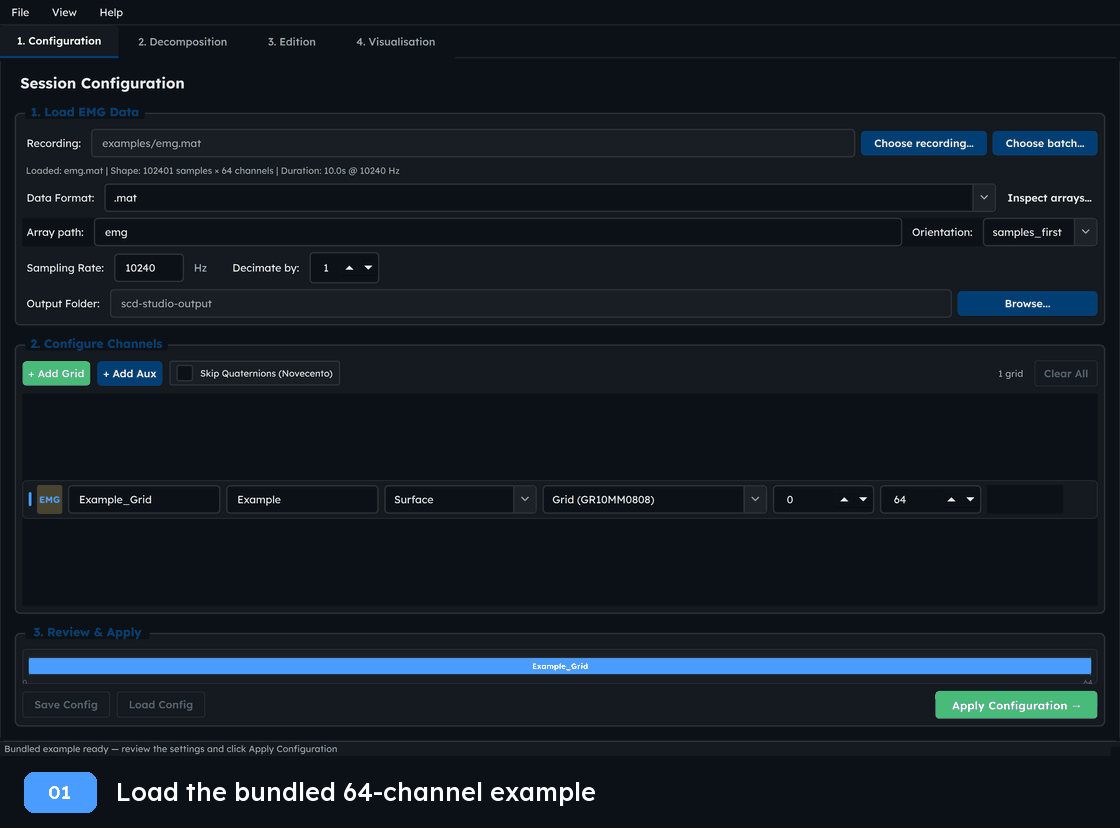
Task: Open the File menu
Action: tap(20, 12)
